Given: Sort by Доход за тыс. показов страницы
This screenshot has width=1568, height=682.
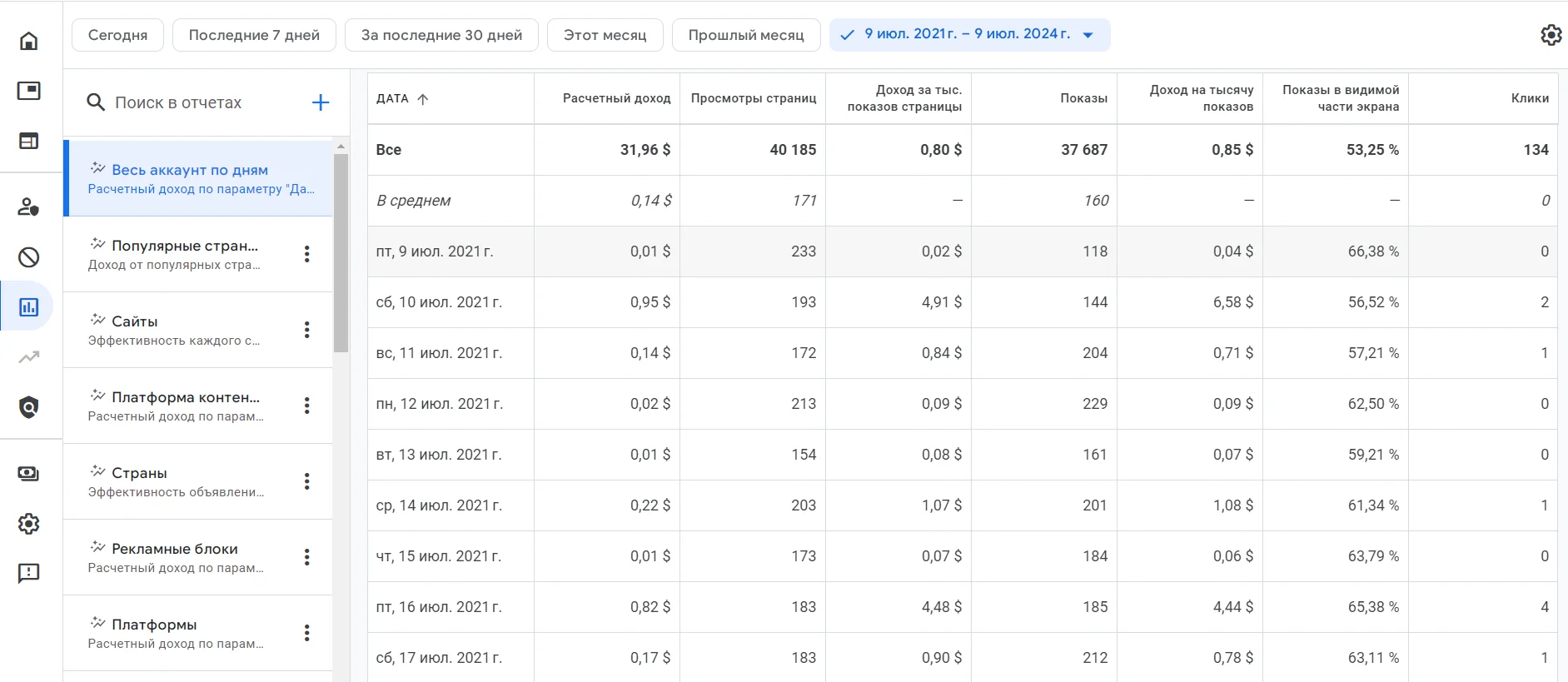Looking at the screenshot, I should [904, 98].
